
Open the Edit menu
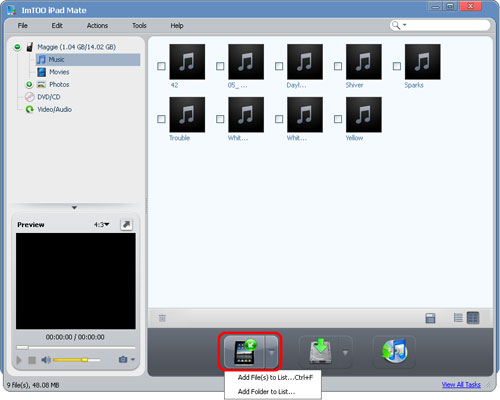[x=57, y=26]
